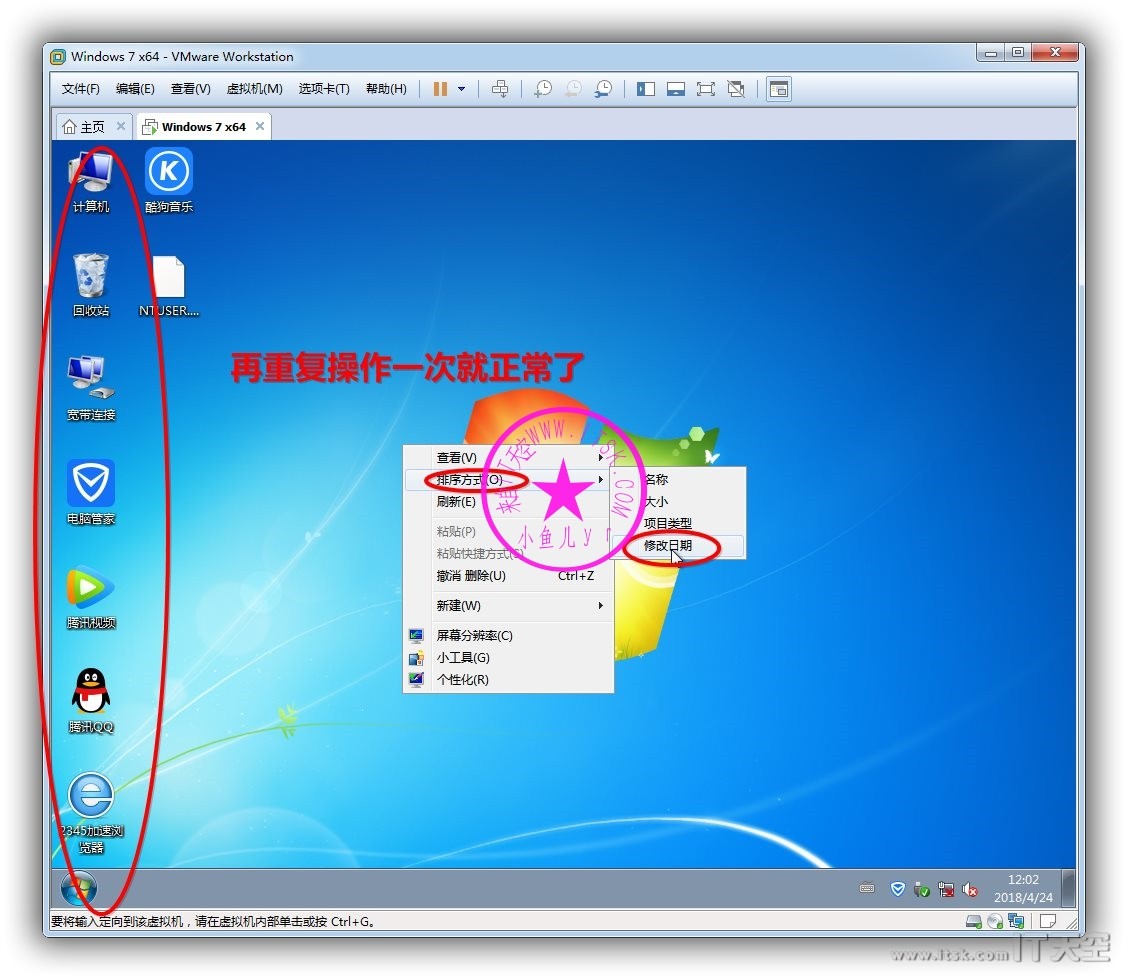Click the pause virtual machine button

pos(440,89)
